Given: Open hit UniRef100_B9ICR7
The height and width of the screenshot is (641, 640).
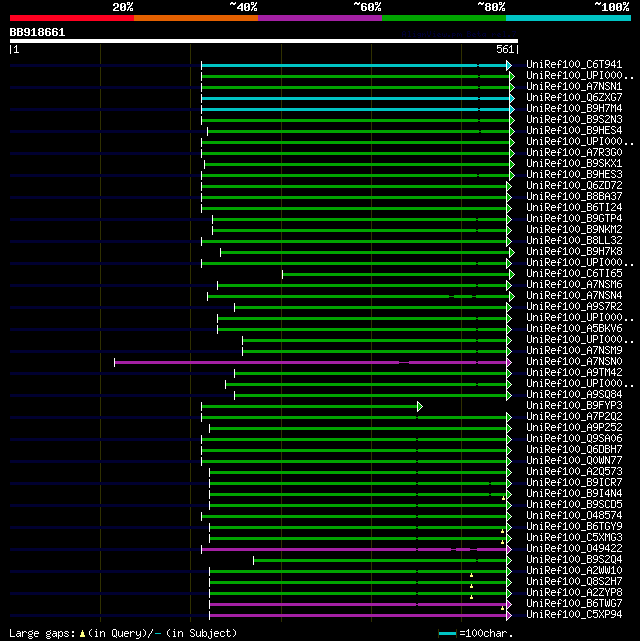Looking at the screenshot, I should [x=574, y=483].
